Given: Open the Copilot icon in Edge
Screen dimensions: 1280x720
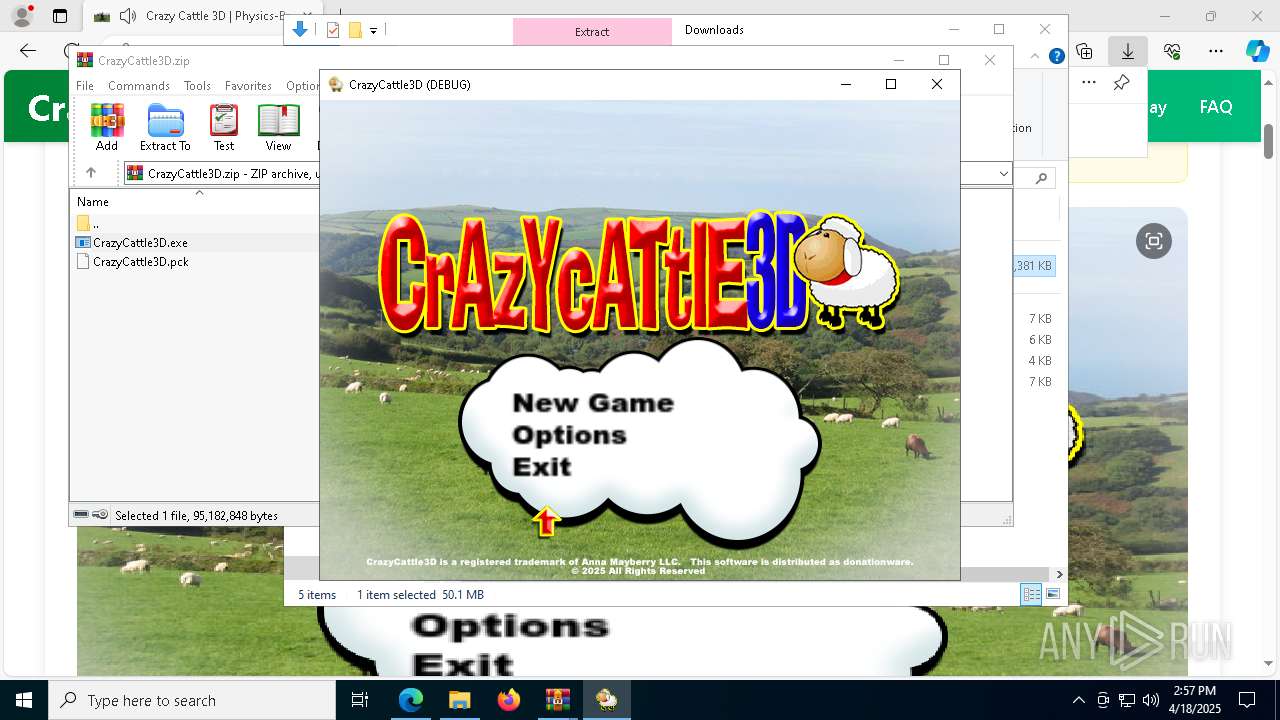Looking at the screenshot, I should coord(1258,51).
